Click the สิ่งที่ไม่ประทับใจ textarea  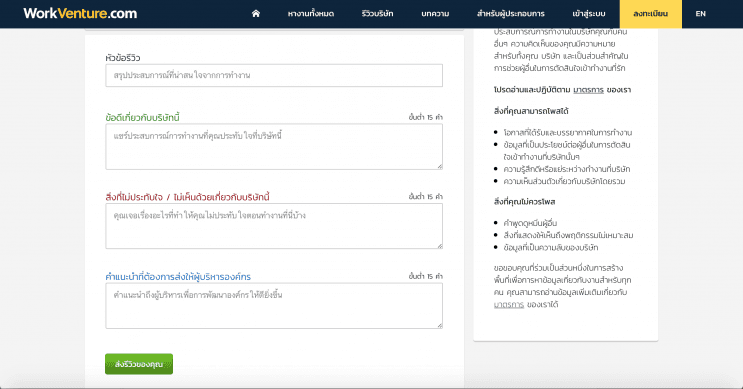point(274,226)
